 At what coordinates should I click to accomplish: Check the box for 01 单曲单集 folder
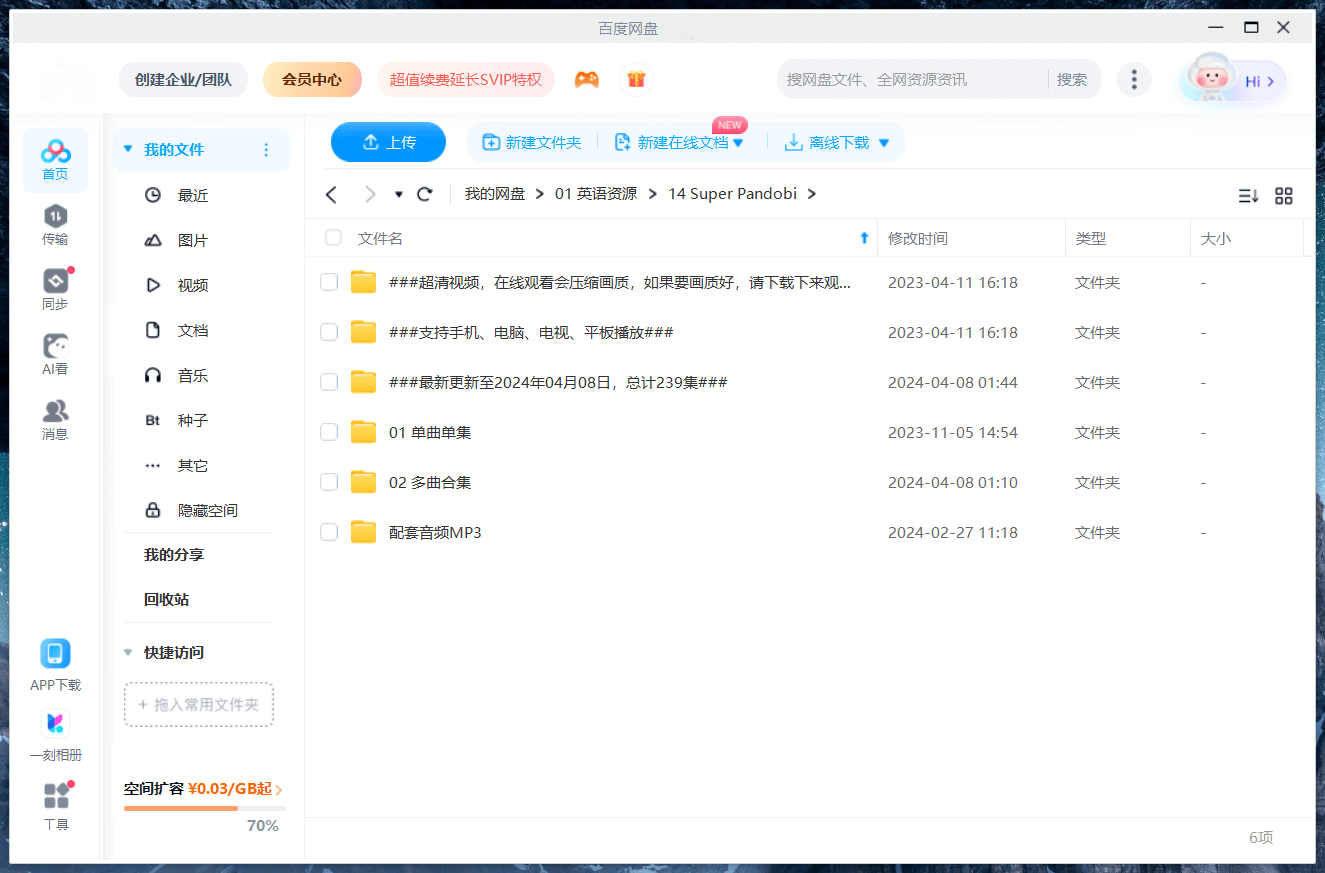click(329, 432)
